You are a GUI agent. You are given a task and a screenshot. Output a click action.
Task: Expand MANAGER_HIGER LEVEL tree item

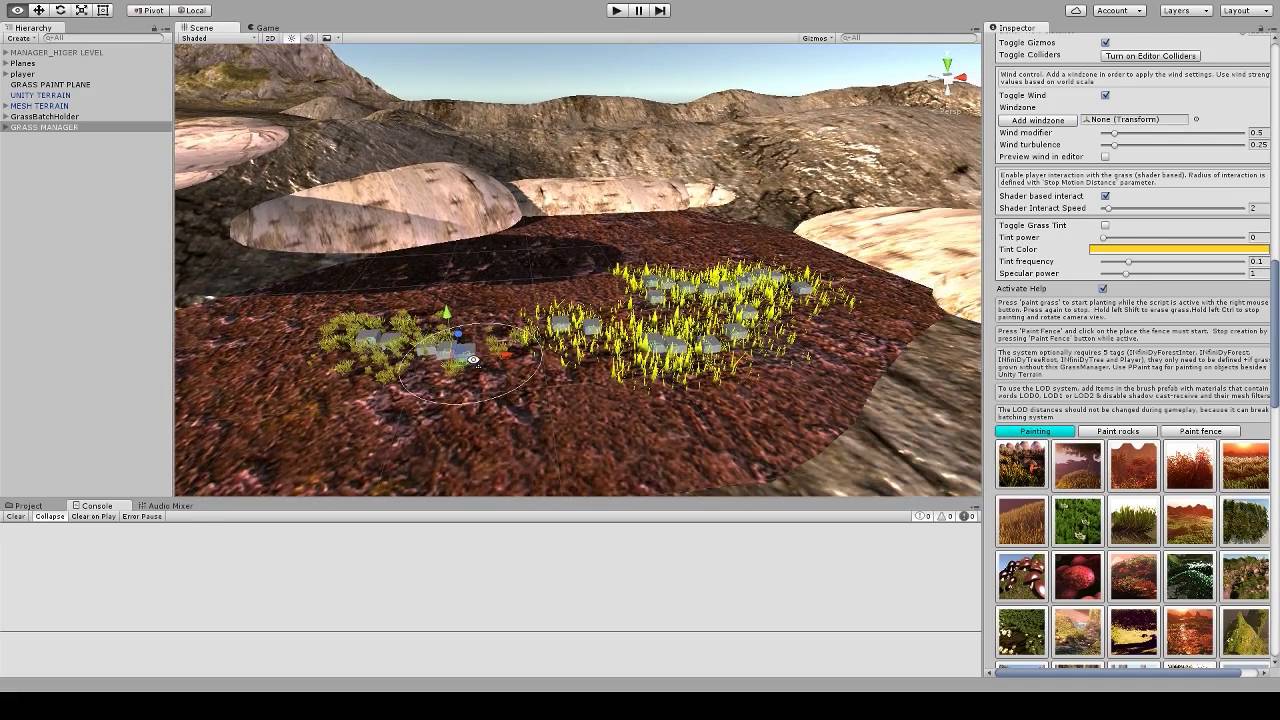tap(5, 52)
